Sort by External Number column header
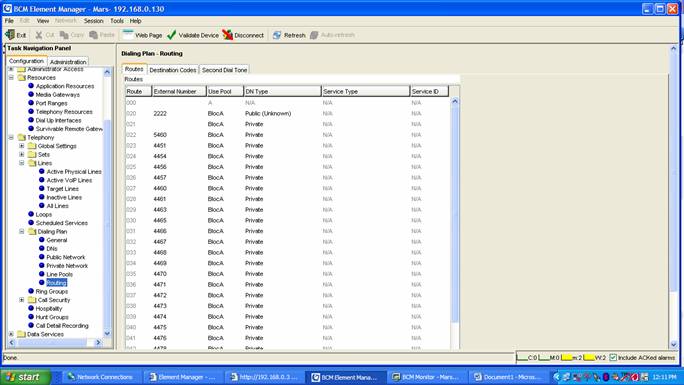This screenshot has width=684, height=385. [x=179, y=92]
